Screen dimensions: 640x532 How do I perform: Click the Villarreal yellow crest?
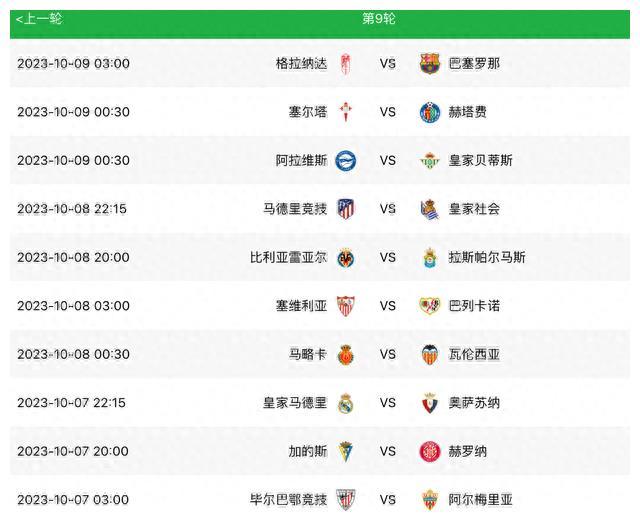tap(346, 258)
